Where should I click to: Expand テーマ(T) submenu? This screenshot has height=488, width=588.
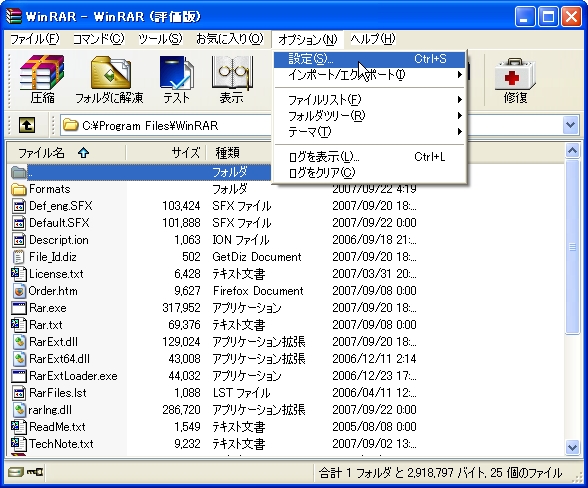tap(369, 132)
